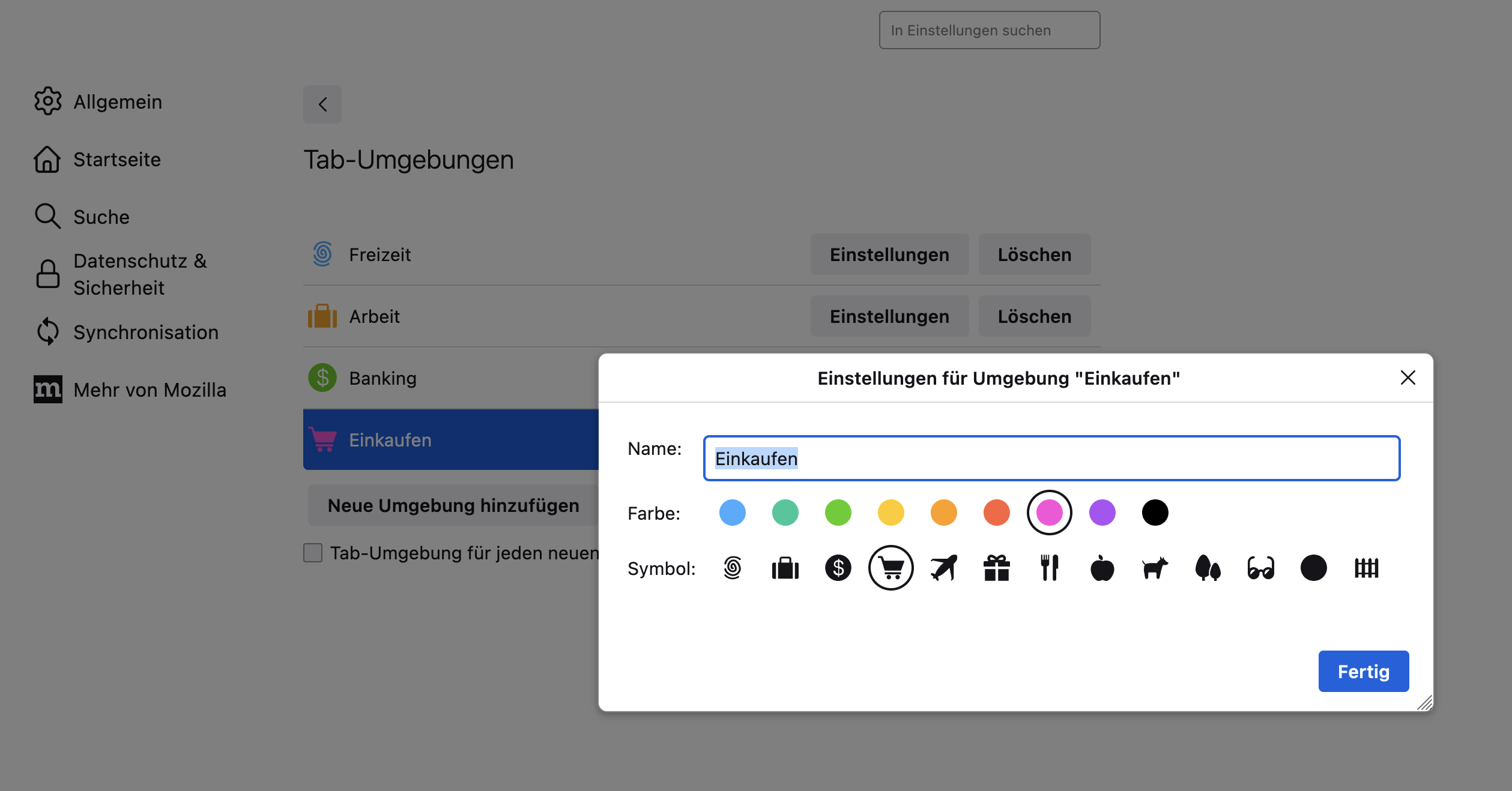Select the gift box symbol
This screenshot has width=1512, height=791.
(x=996, y=568)
